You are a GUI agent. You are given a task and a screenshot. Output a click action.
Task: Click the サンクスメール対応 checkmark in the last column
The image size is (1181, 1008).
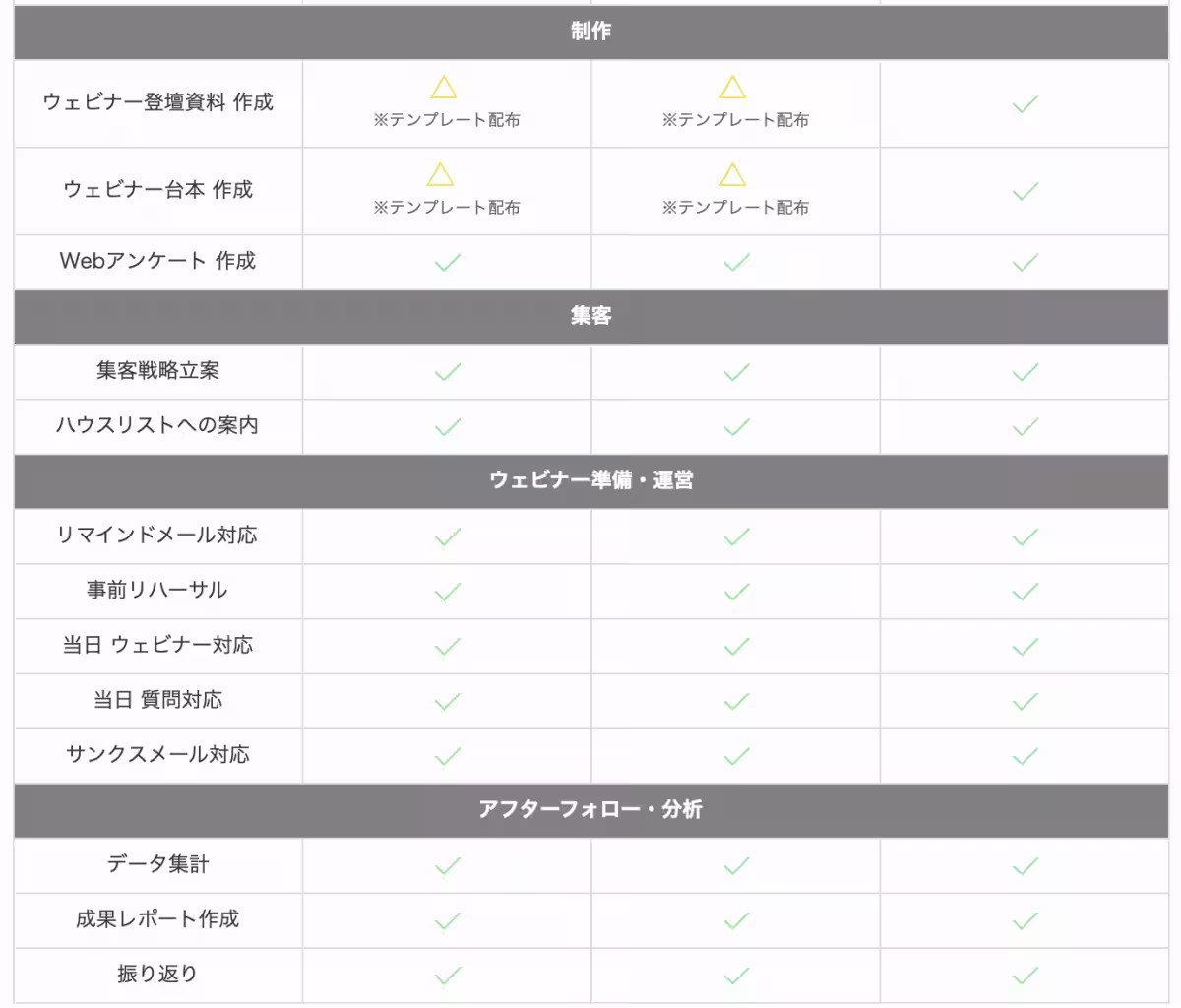coord(1026,756)
